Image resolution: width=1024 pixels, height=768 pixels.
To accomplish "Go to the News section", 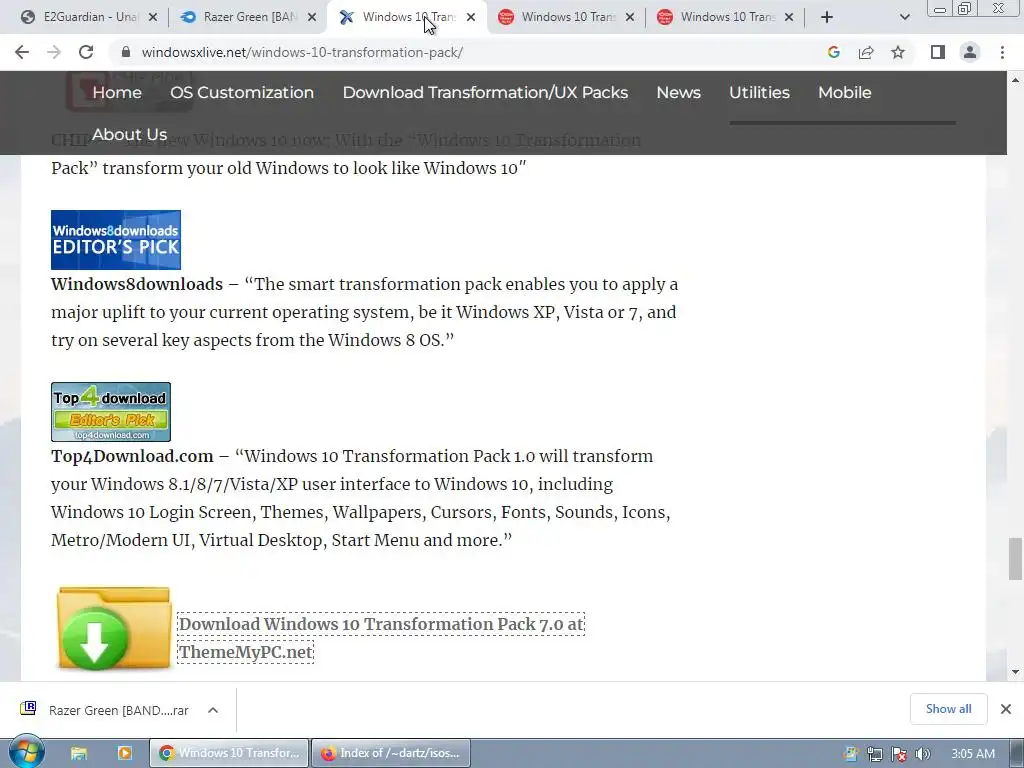I will [x=679, y=92].
